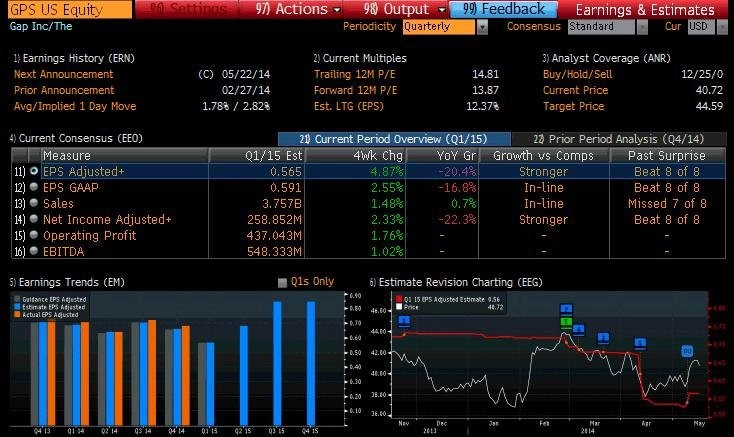734x437 pixels.
Task: Open 96) Settings
Action: pyautogui.click(x=187, y=9)
